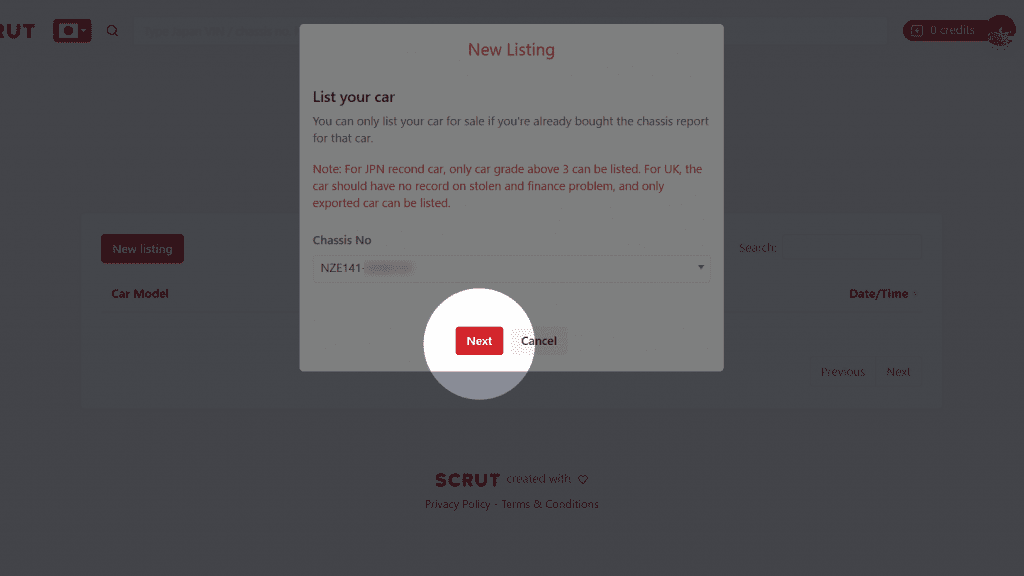The image size is (1024, 576).
Task: Click the footer SCRUT logo
Action: pos(468,480)
